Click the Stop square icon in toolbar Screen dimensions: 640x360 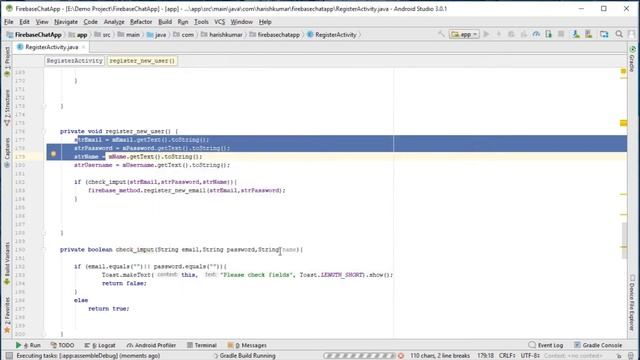[561, 34]
